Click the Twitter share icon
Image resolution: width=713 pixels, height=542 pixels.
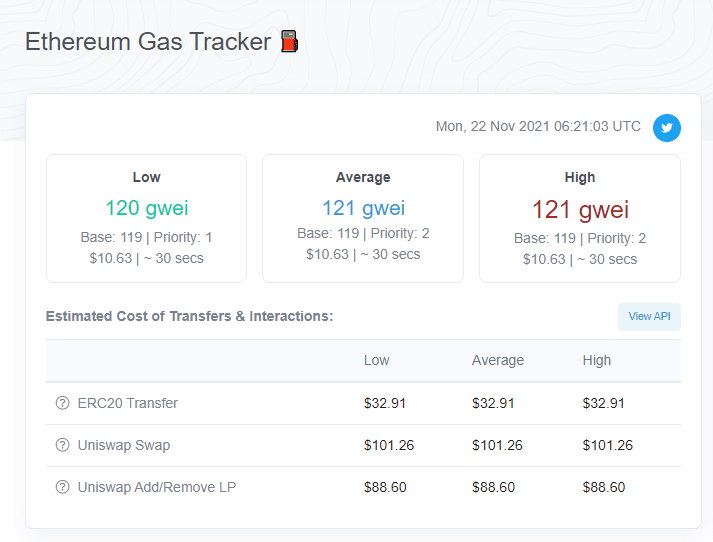(667, 128)
